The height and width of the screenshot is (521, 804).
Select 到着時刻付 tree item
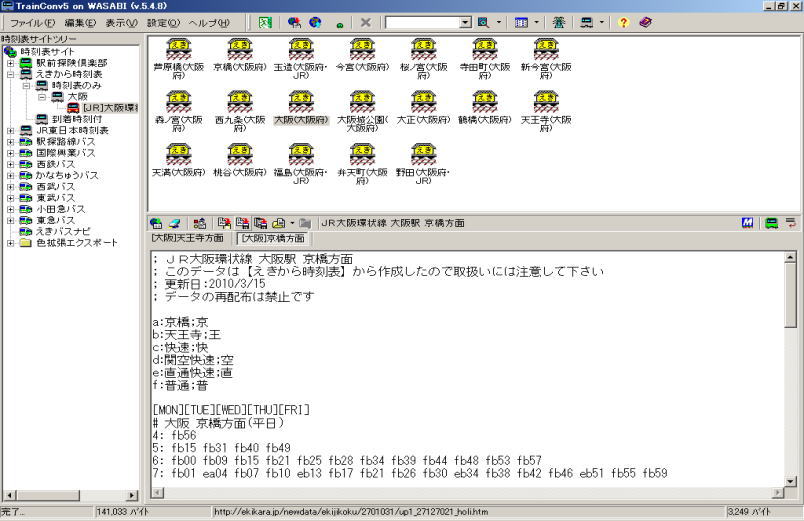pyautogui.click(x=77, y=119)
